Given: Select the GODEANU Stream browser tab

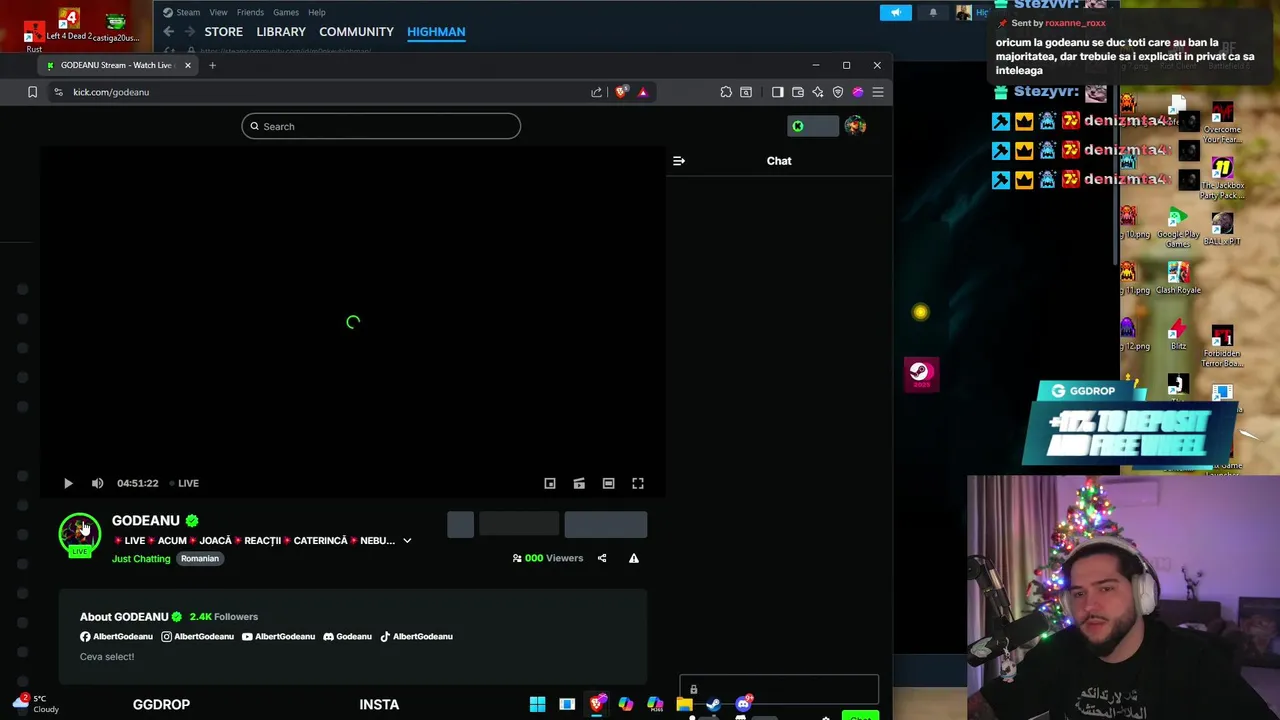Looking at the screenshot, I should click(x=117, y=65).
